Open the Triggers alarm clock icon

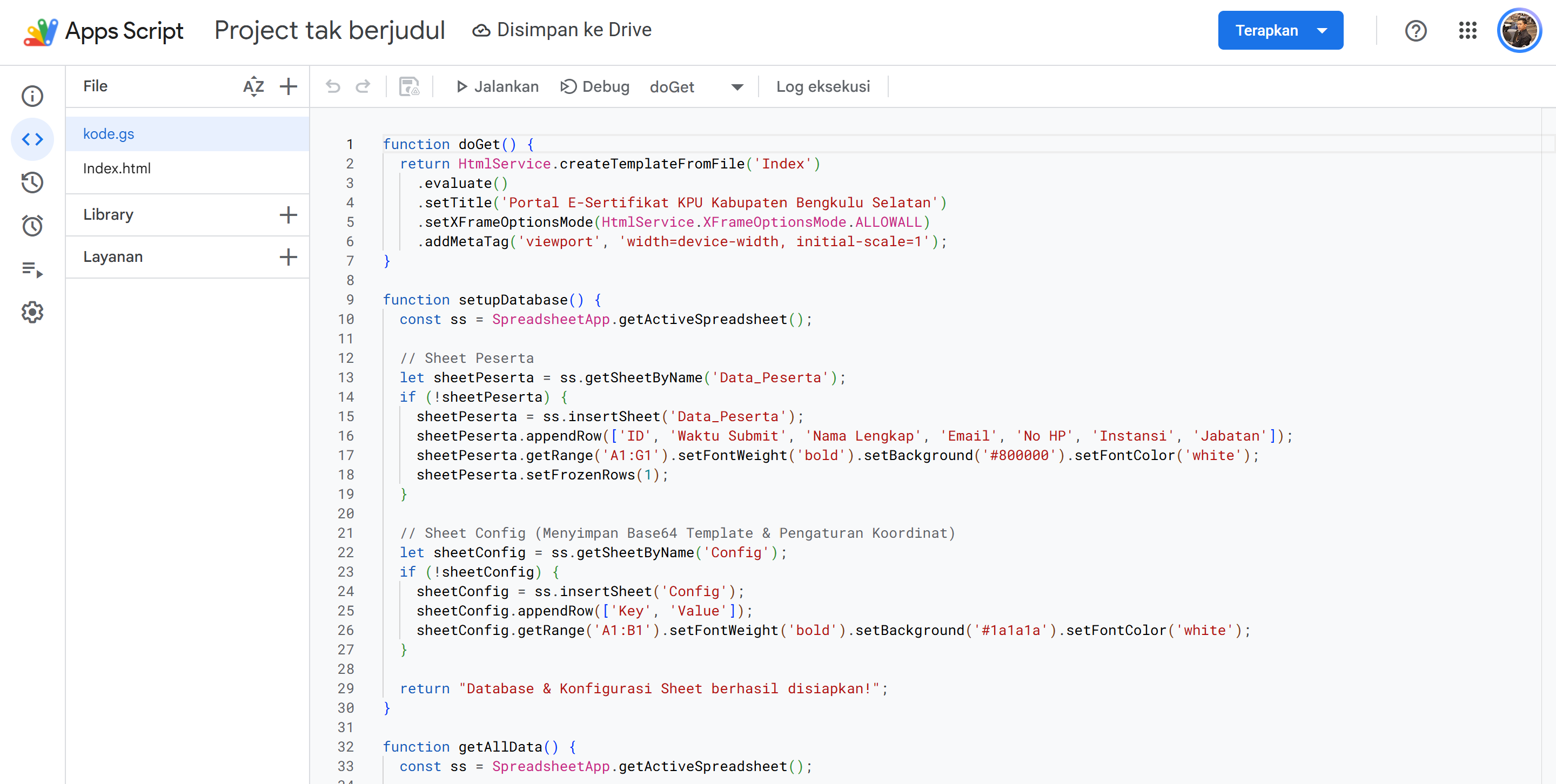(x=32, y=226)
